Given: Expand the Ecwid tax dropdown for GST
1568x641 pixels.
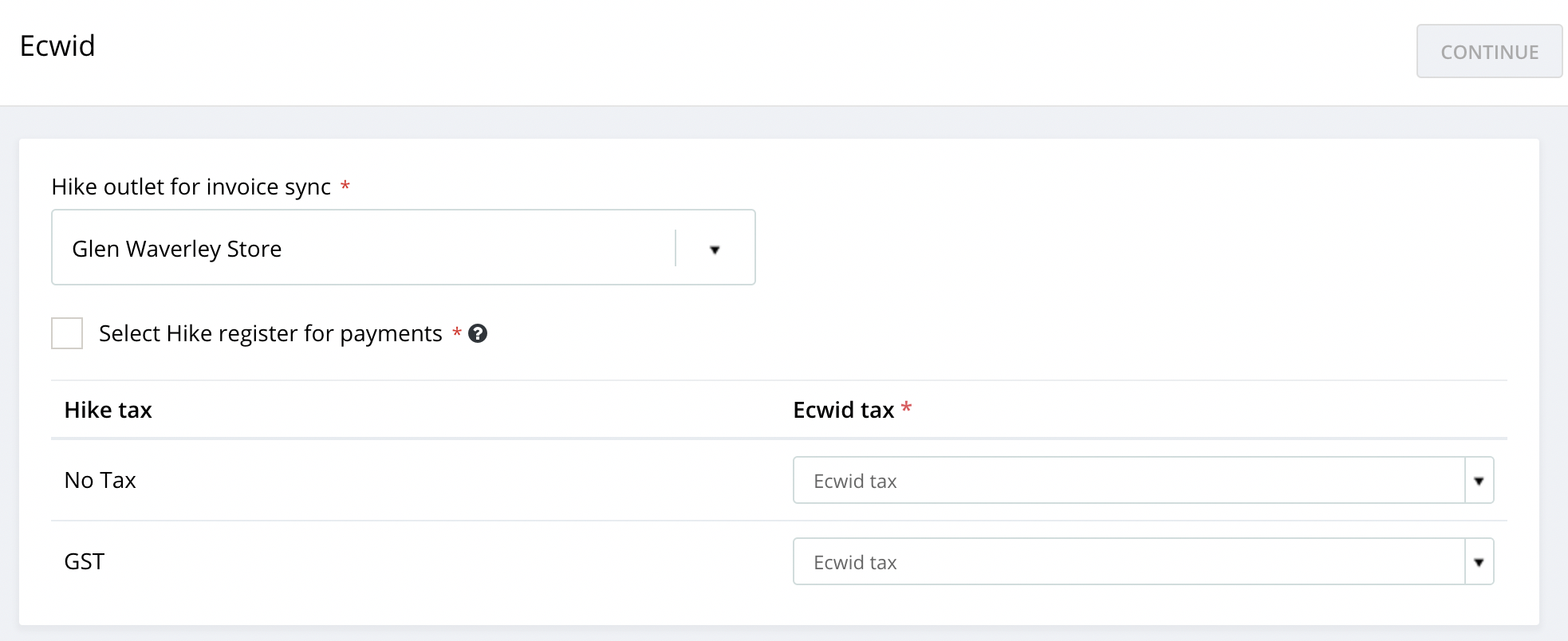Looking at the screenshot, I should pos(1129,562).
